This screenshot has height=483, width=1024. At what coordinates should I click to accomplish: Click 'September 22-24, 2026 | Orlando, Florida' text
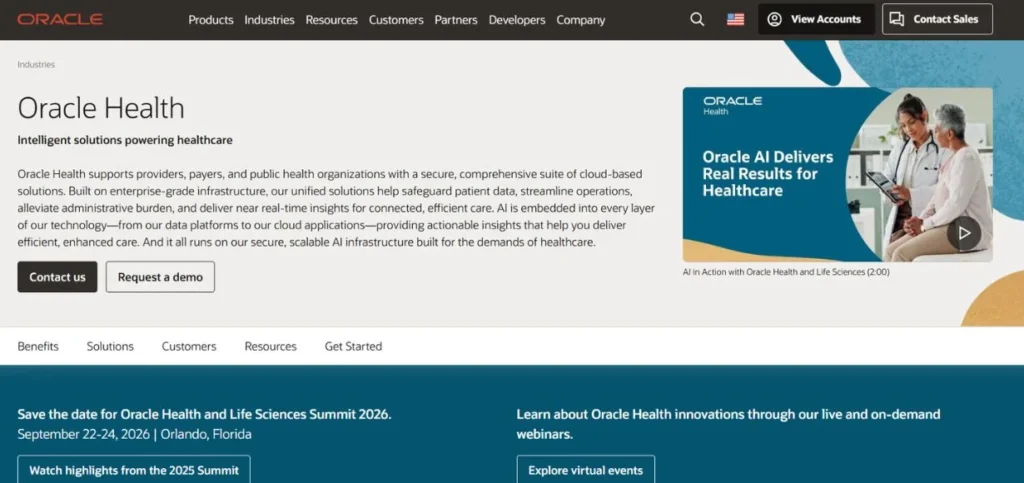pyautogui.click(x=135, y=434)
